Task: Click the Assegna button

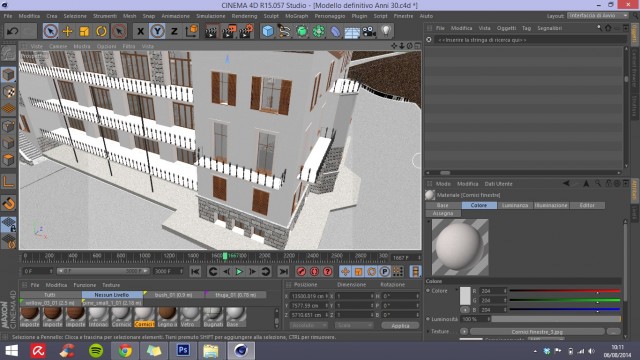Action: coord(443,213)
